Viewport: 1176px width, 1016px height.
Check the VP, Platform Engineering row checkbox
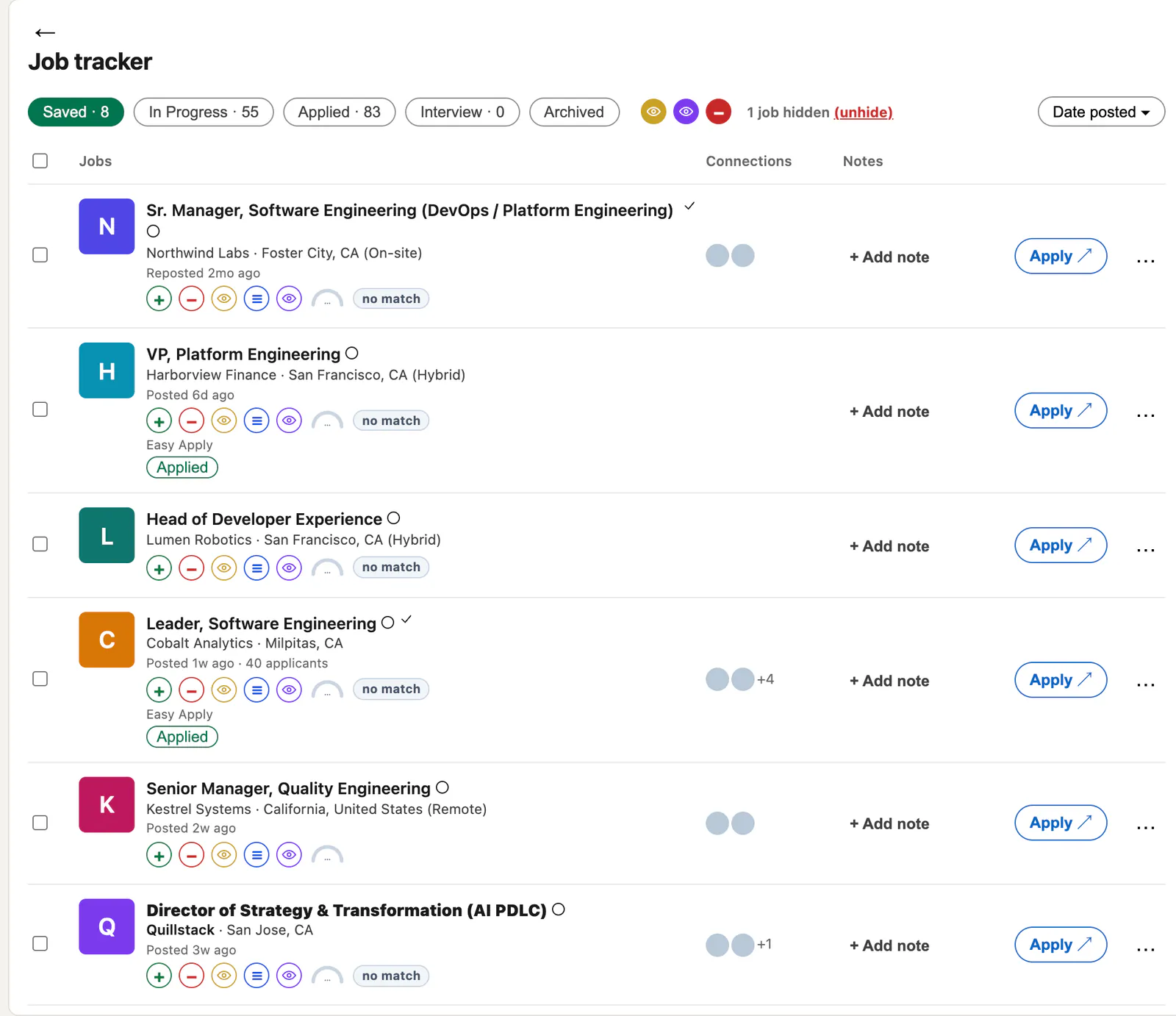40,409
